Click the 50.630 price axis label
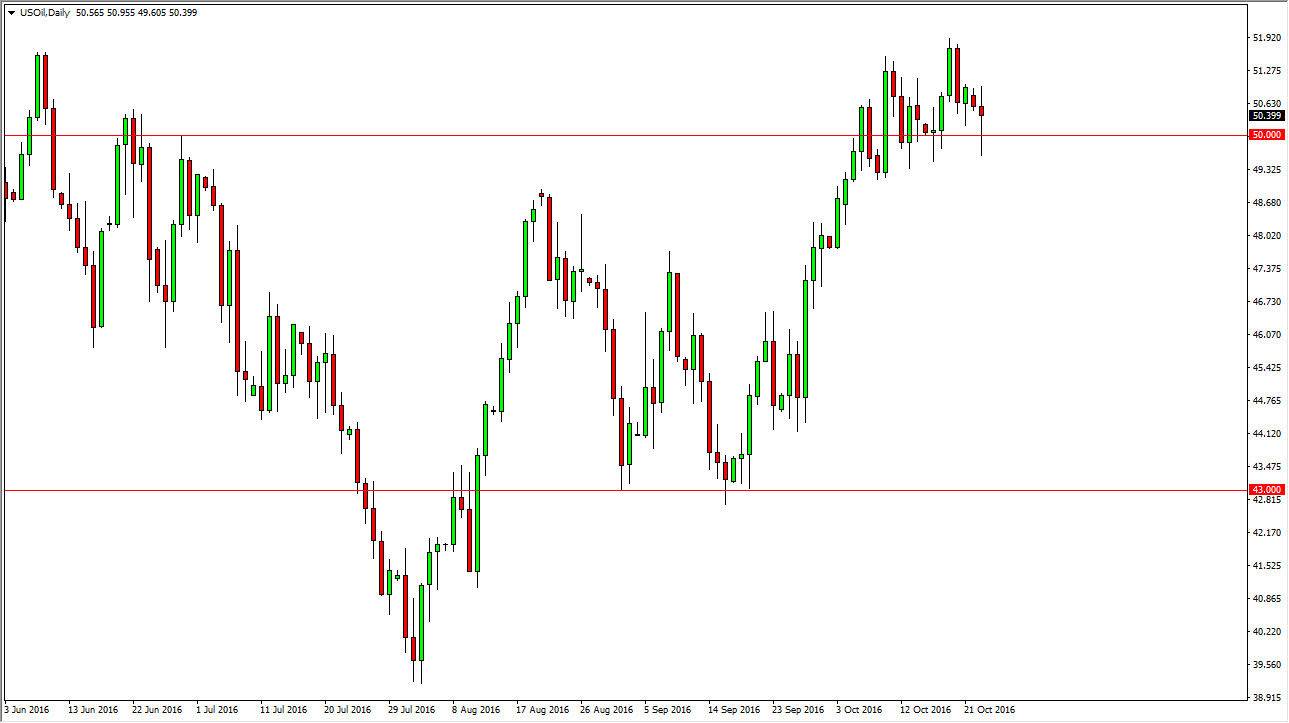The height and width of the screenshot is (723, 1289). click(1265, 104)
